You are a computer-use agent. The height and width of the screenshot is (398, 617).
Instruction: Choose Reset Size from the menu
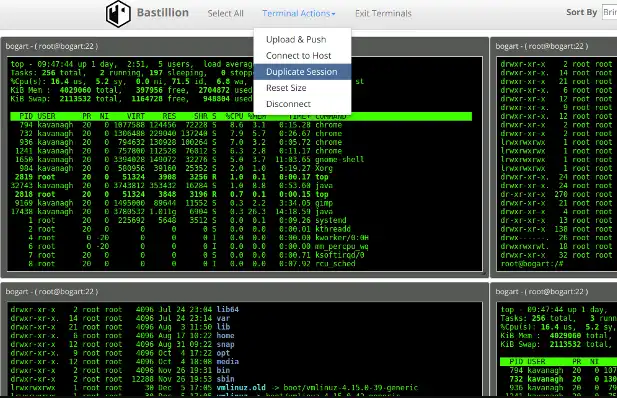302,88
